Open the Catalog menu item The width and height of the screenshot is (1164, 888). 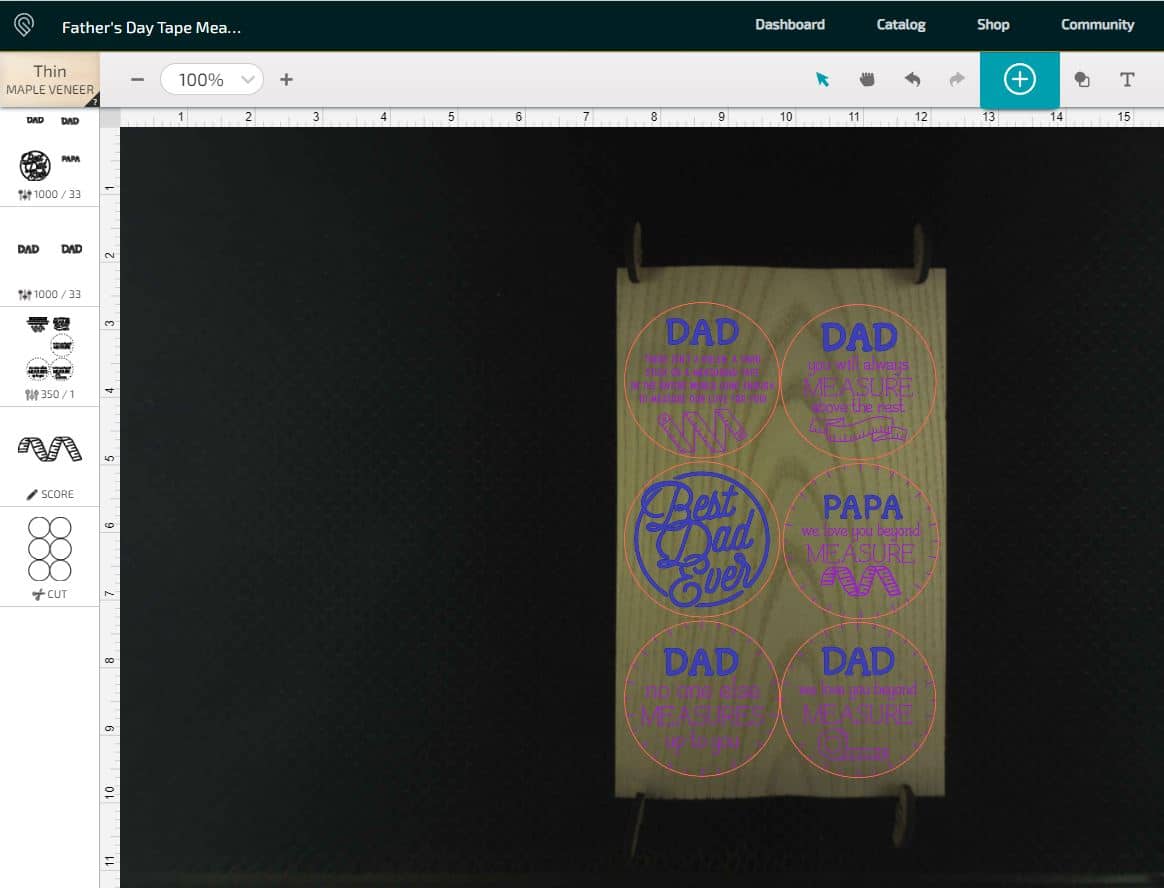(901, 25)
